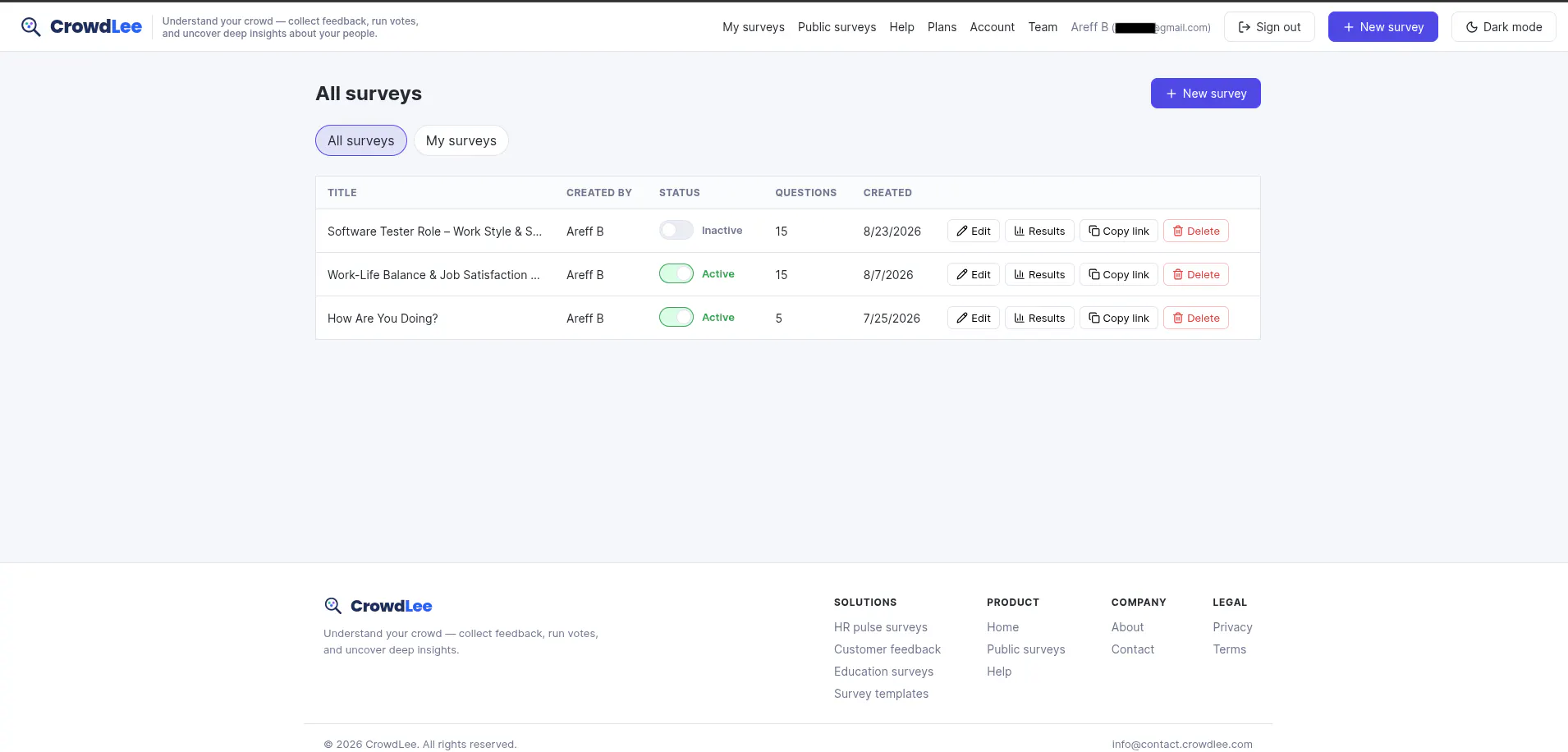
Task: Edit the Software Tester Role survey
Action: click(974, 231)
